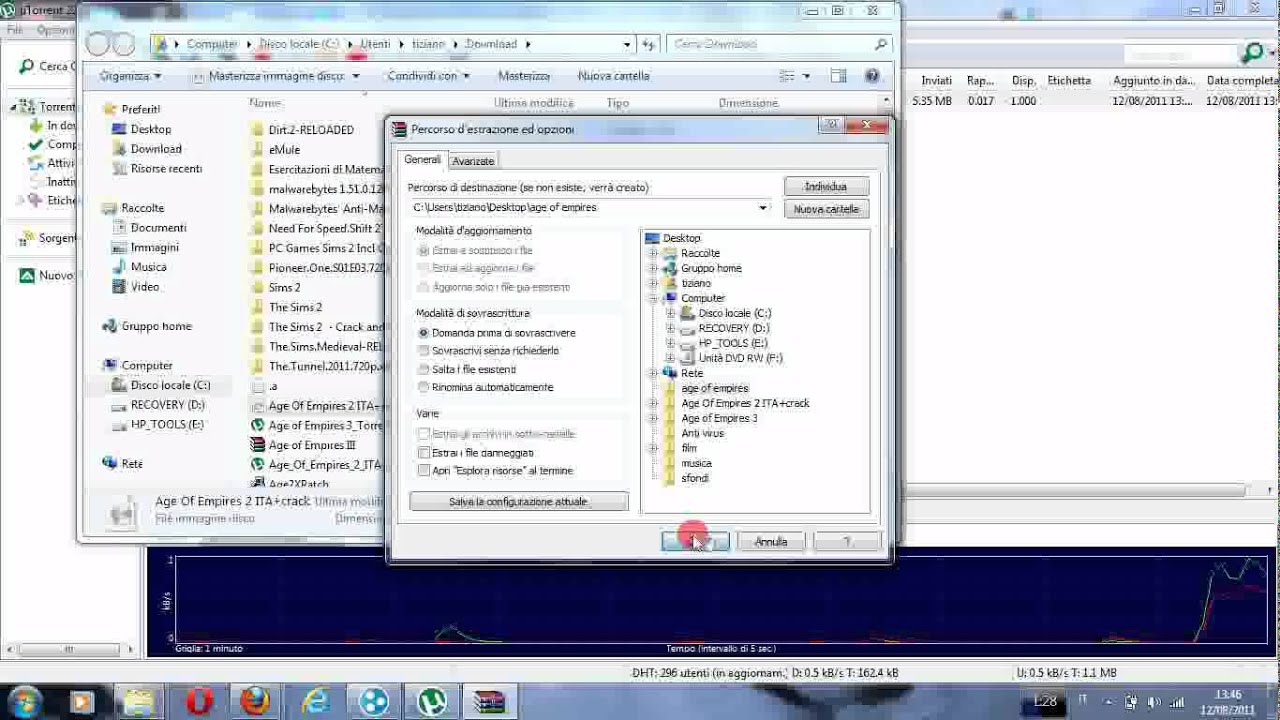Open Documenti library in Explorer sidebar

158,228
